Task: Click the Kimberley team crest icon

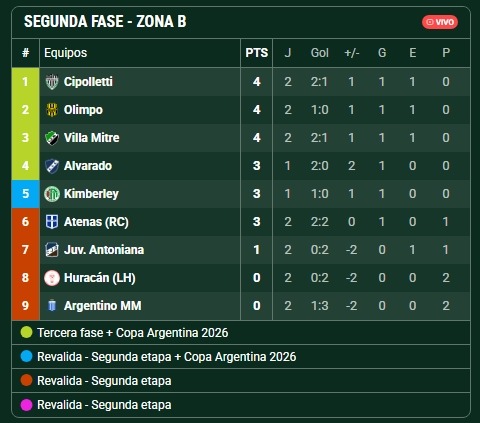Action: coord(52,194)
